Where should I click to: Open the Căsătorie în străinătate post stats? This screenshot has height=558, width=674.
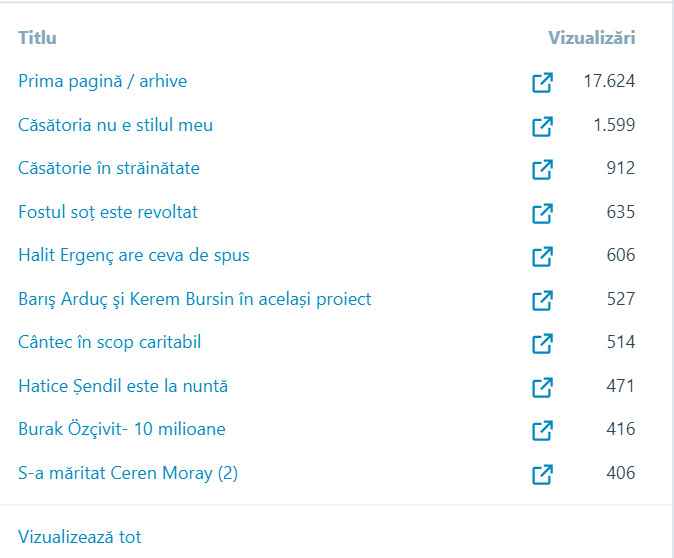109,169
